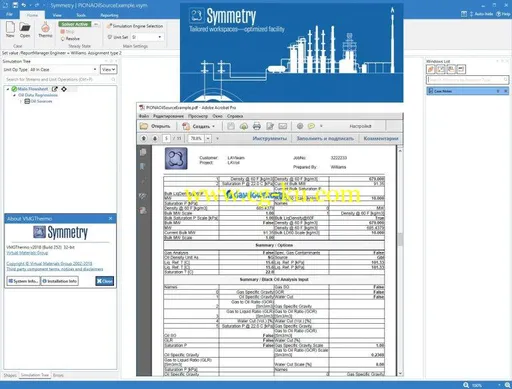Viewport: 512px width, 389px height.
Task: Click the New case icon
Action: coord(10,27)
